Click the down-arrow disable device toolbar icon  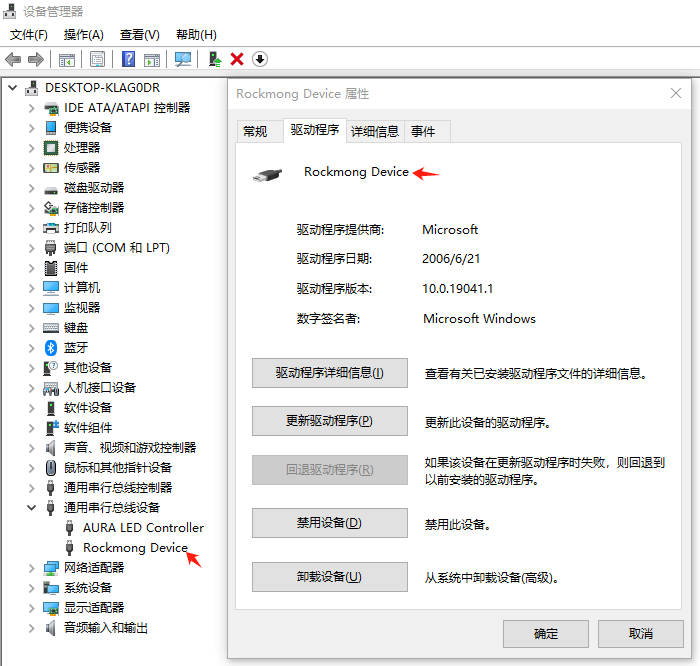pyautogui.click(x=260, y=59)
